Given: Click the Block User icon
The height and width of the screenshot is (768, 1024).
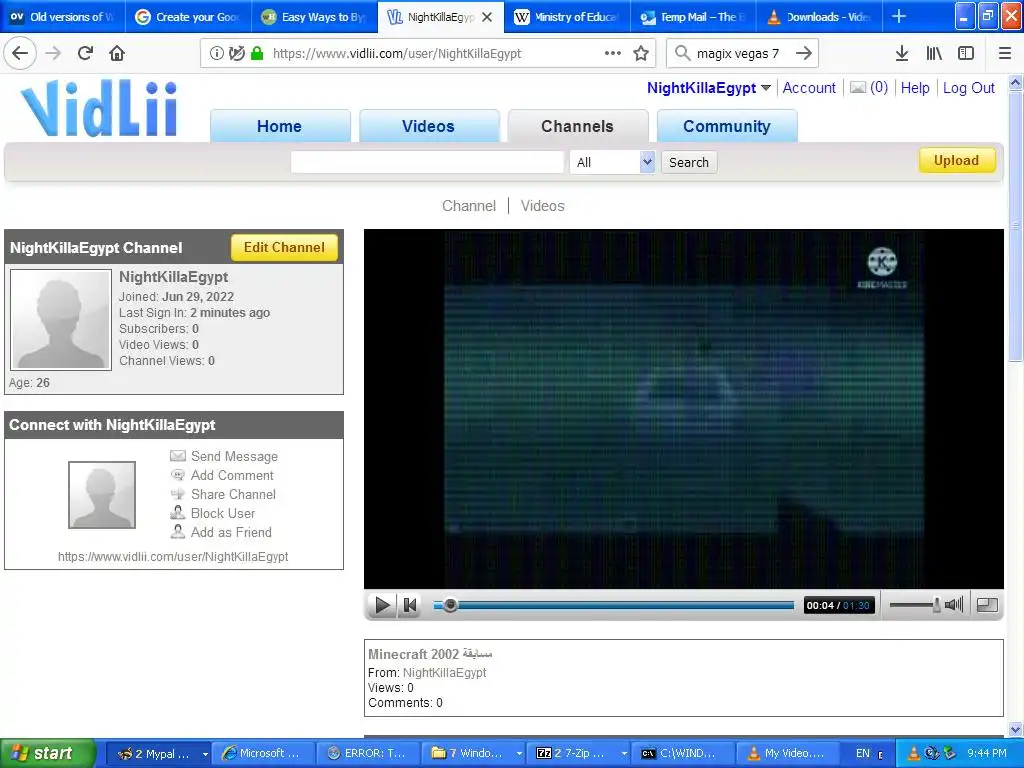Looking at the screenshot, I should pos(178,513).
